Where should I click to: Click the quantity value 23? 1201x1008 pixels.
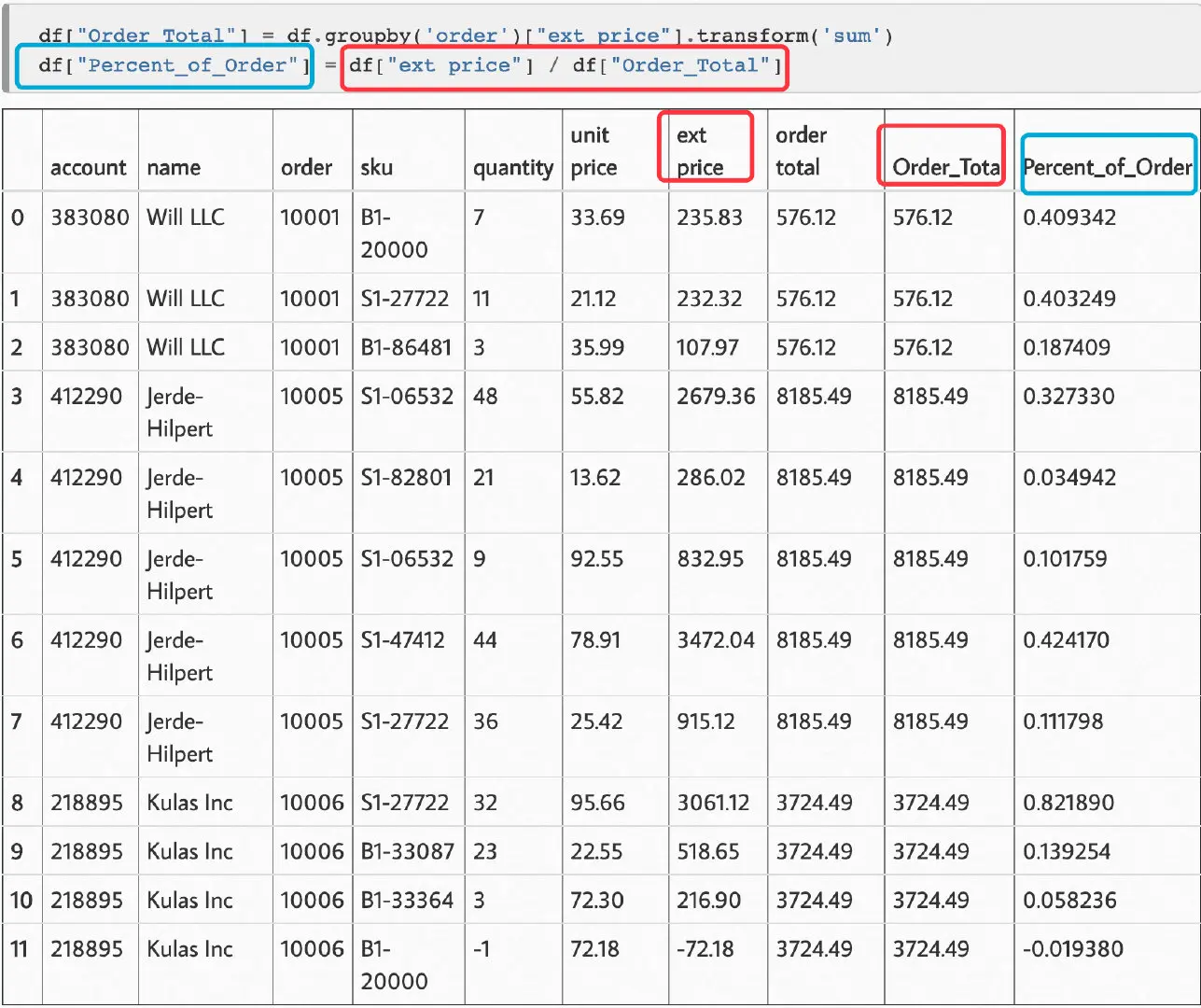point(484,851)
